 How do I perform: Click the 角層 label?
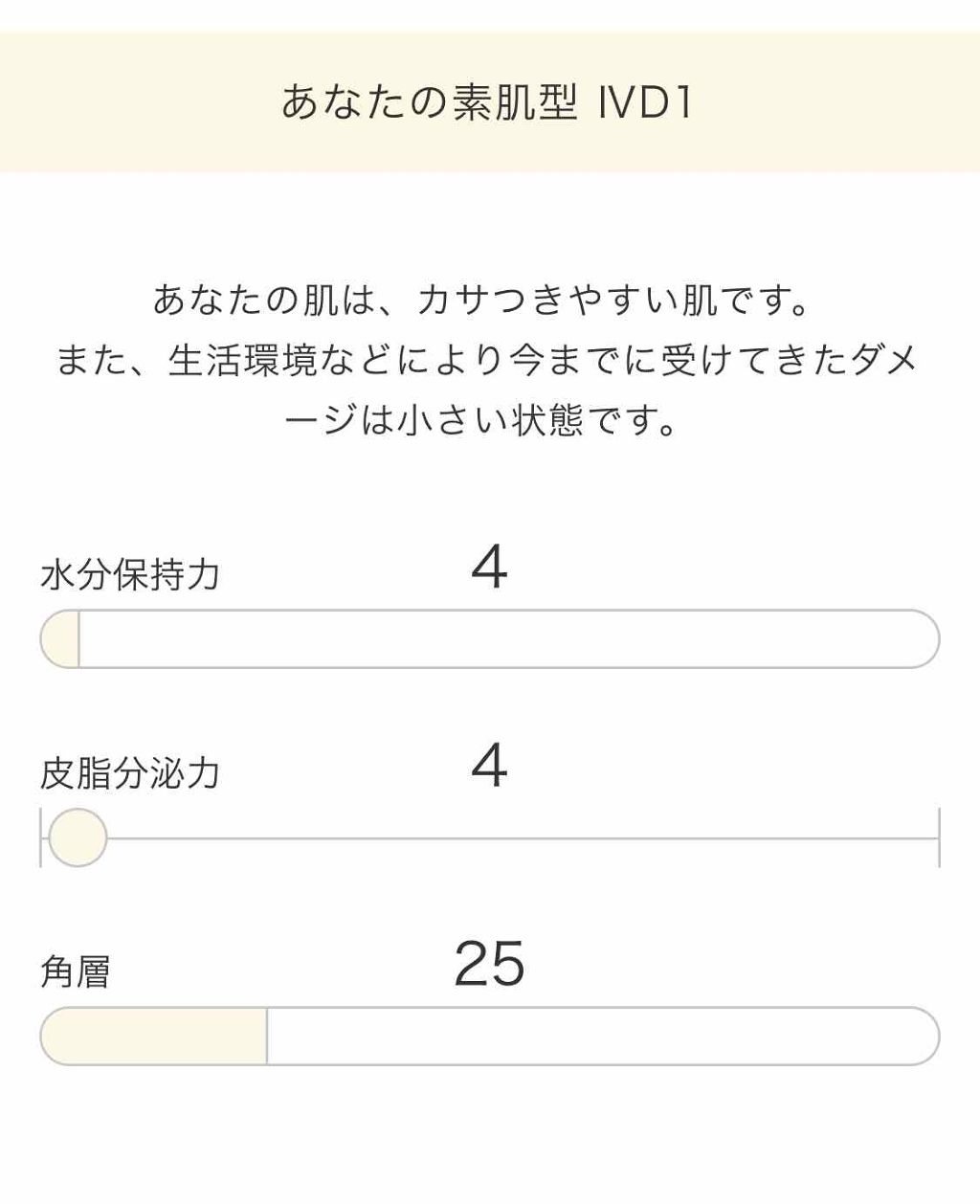pos(76,971)
